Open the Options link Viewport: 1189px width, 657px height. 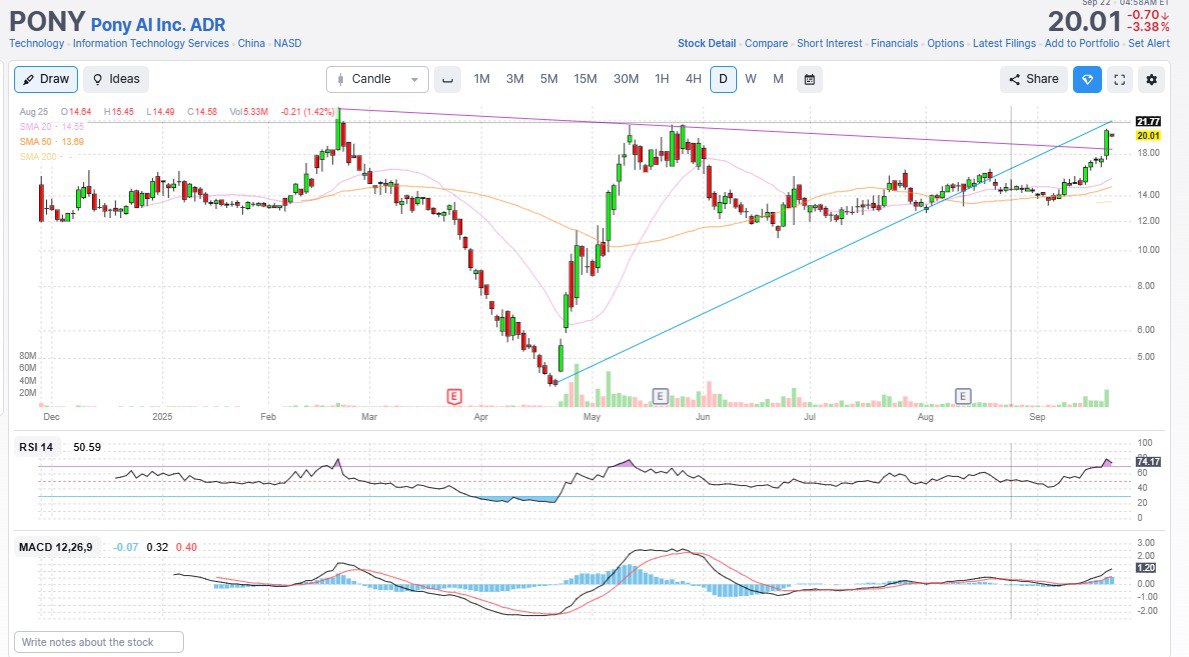pos(946,43)
